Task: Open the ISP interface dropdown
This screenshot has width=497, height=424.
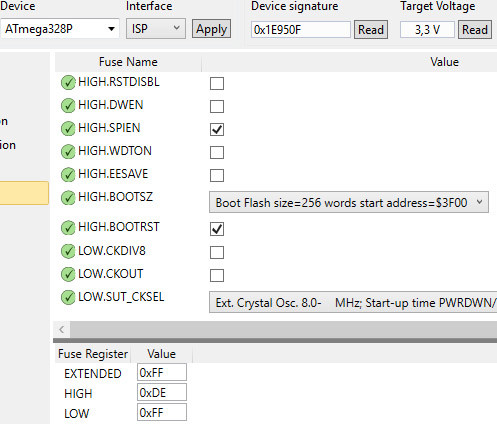Action: [156, 29]
